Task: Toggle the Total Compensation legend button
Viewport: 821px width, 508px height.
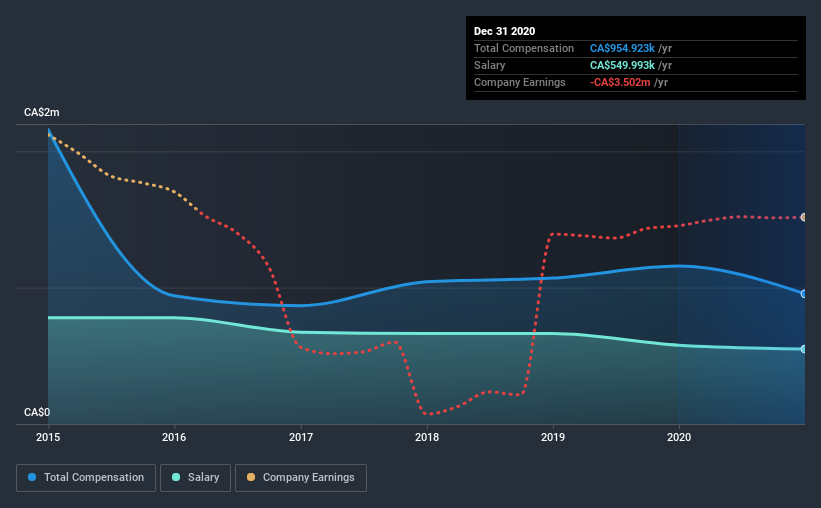Action: point(86,478)
